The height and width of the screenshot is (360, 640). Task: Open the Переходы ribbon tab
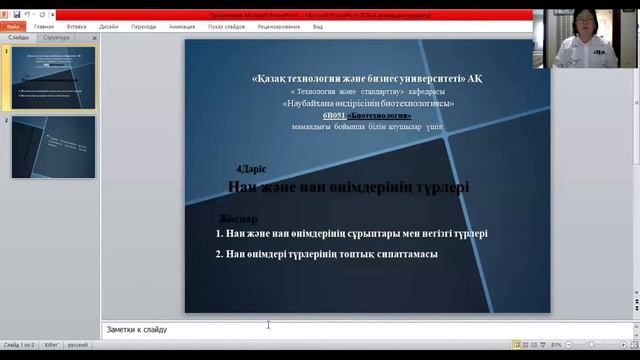[x=144, y=27]
